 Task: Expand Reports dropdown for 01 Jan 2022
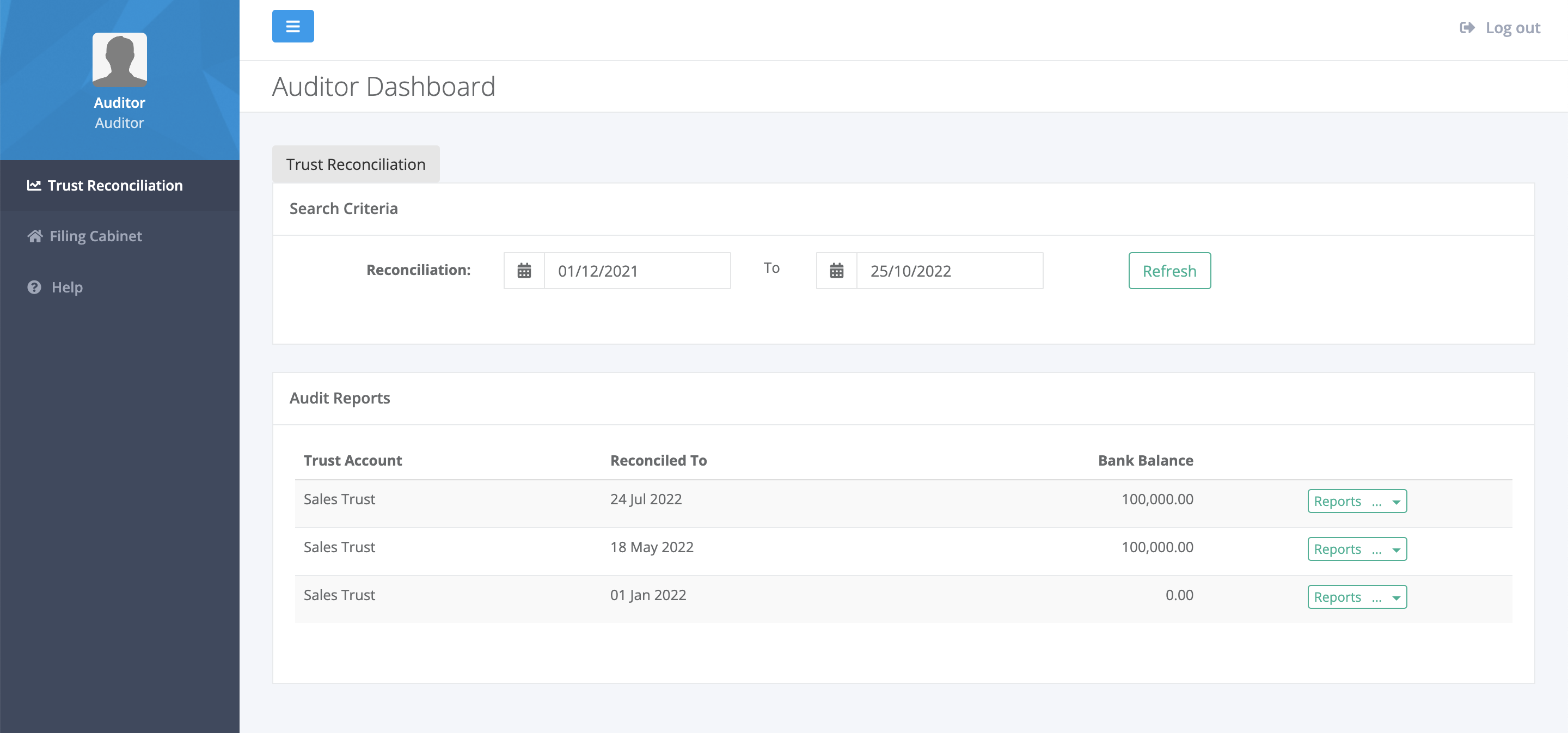1356,597
